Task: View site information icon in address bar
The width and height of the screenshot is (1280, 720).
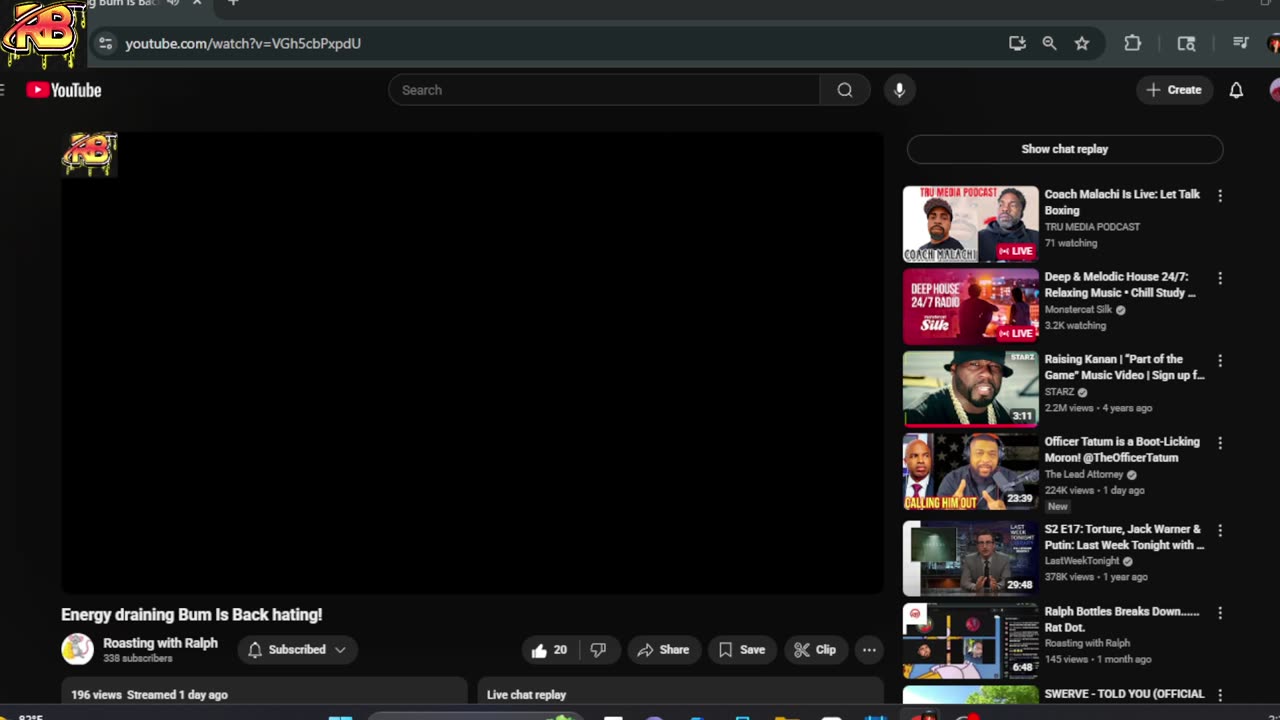Action: click(106, 43)
